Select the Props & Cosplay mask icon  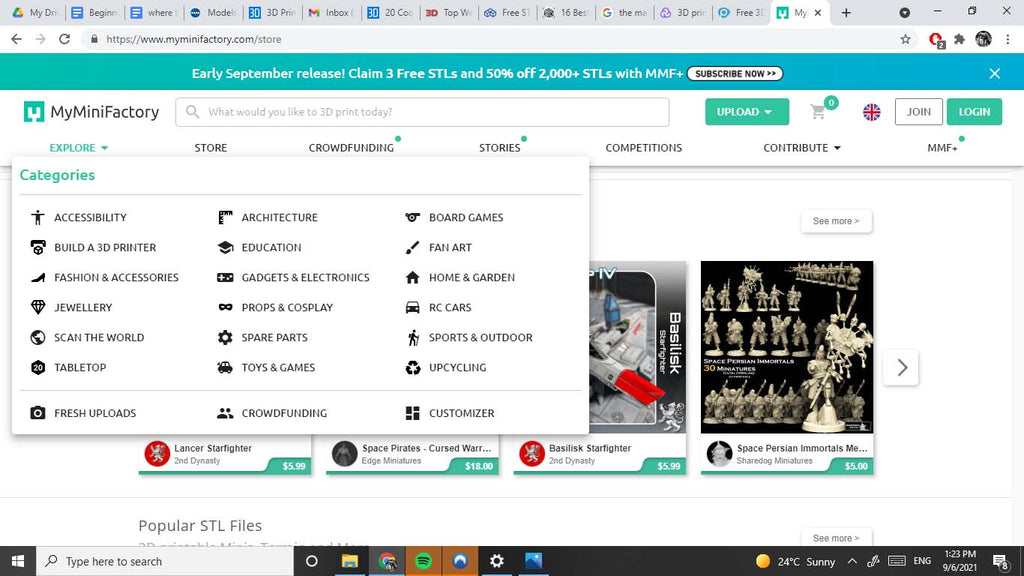tap(225, 308)
